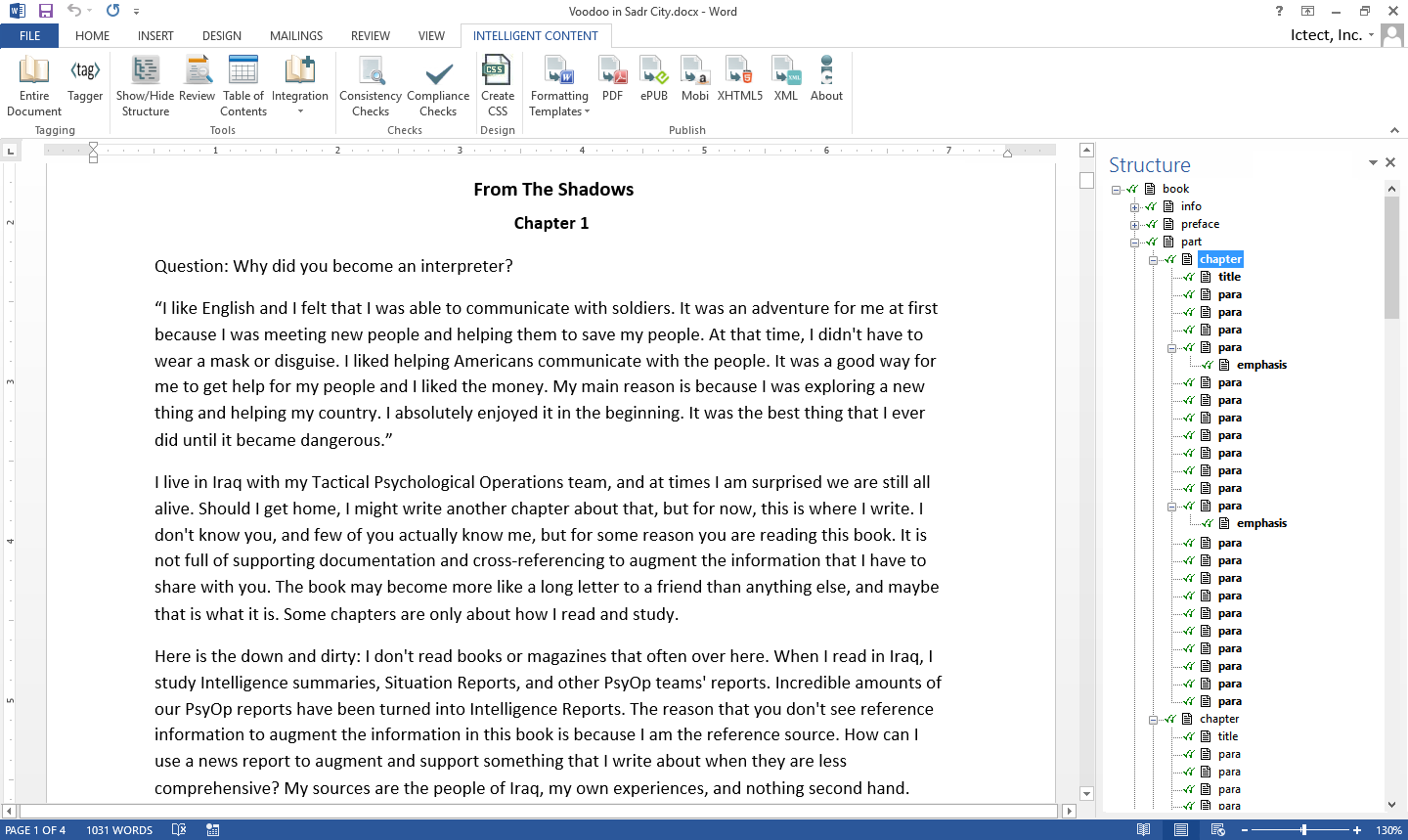
Task: Click the document vertical scroll down arrow
Action: click(x=1086, y=794)
